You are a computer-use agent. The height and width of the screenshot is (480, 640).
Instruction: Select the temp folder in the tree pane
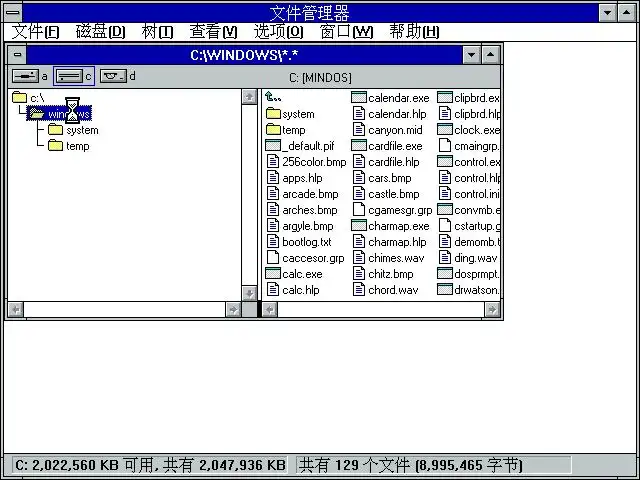(69, 146)
